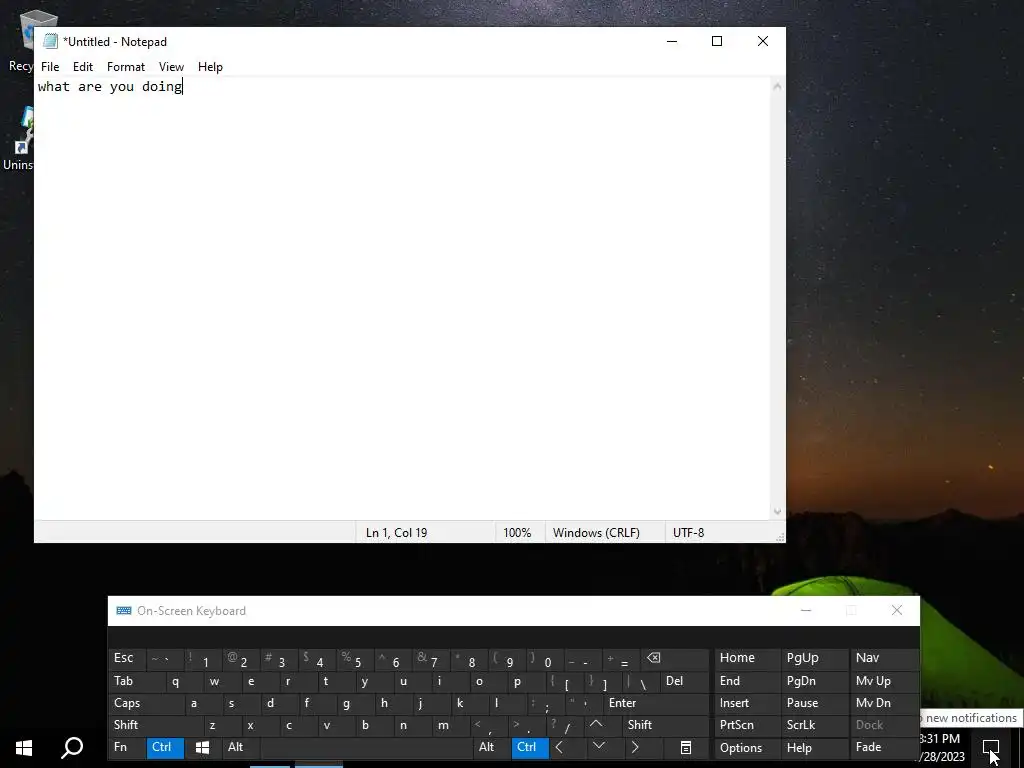Open the Edit menu in Notepad
Screen dimensions: 1024x768
[82, 67]
